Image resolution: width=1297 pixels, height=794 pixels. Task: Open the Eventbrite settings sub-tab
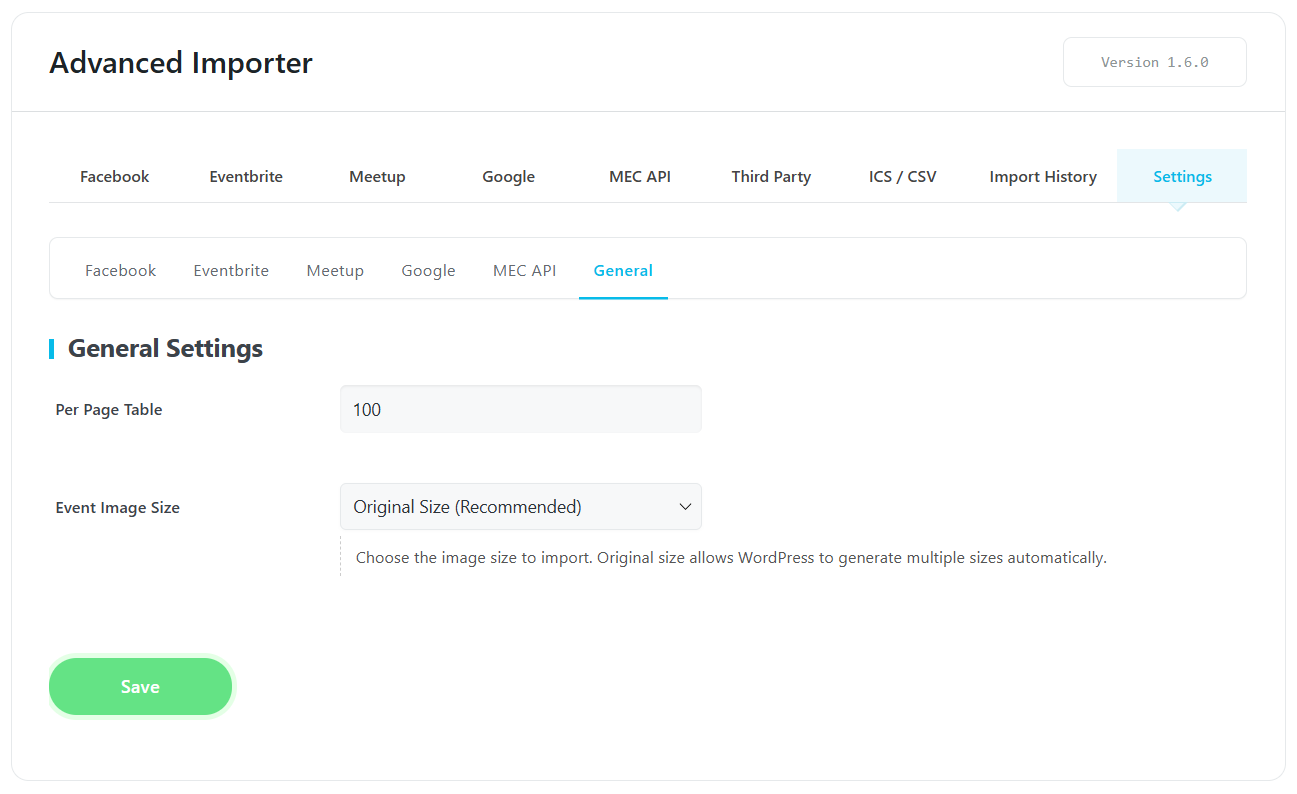point(231,270)
